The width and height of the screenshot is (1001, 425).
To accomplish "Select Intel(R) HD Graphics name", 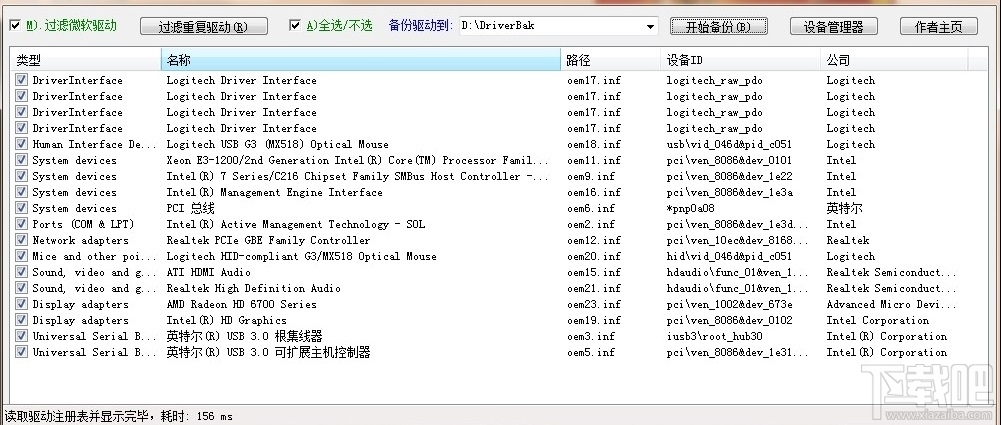I will point(227,320).
